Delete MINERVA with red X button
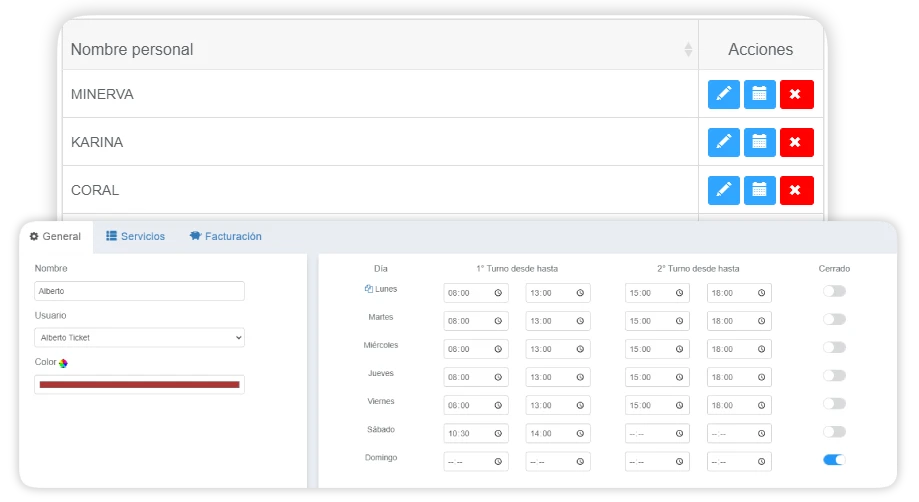The height and width of the screenshot is (502, 919). click(796, 94)
